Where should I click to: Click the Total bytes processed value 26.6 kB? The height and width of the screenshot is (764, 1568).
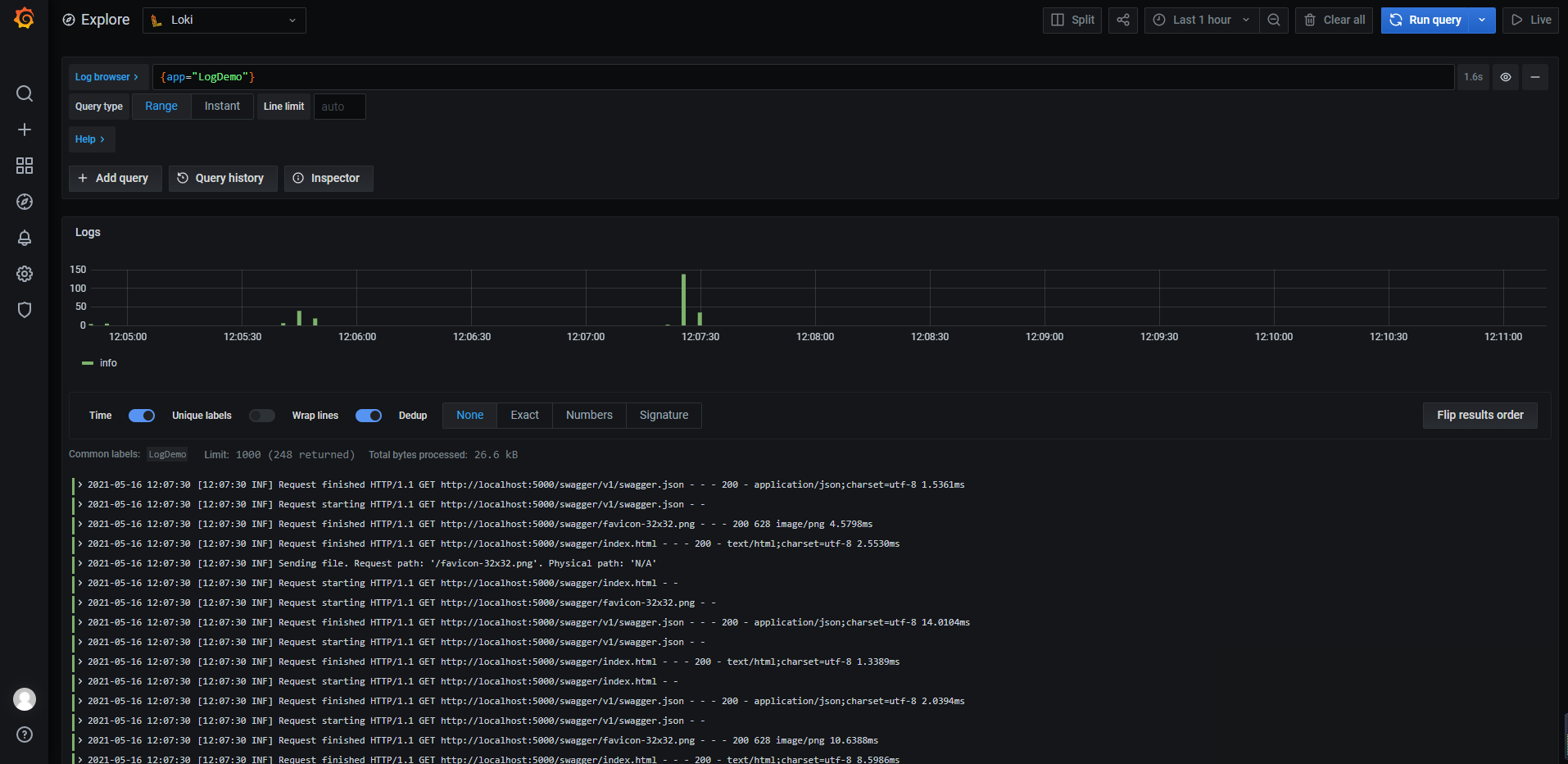coord(496,455)
